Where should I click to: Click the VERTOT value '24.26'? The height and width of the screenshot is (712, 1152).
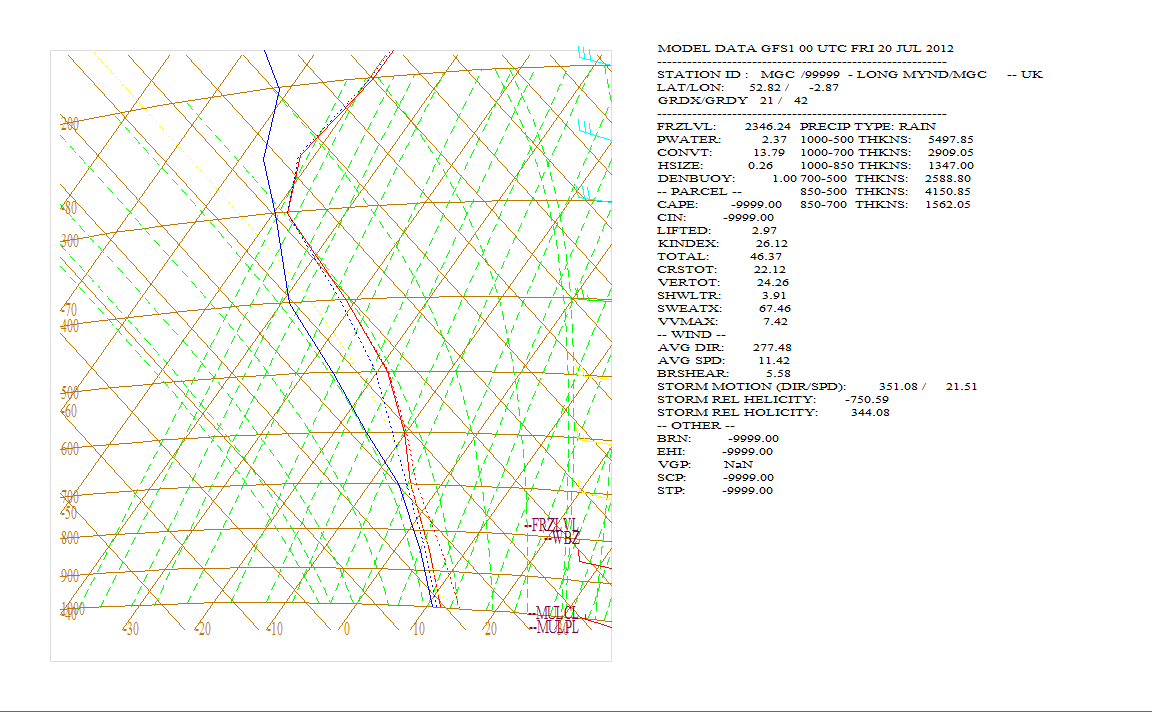[x=772, y=282]
